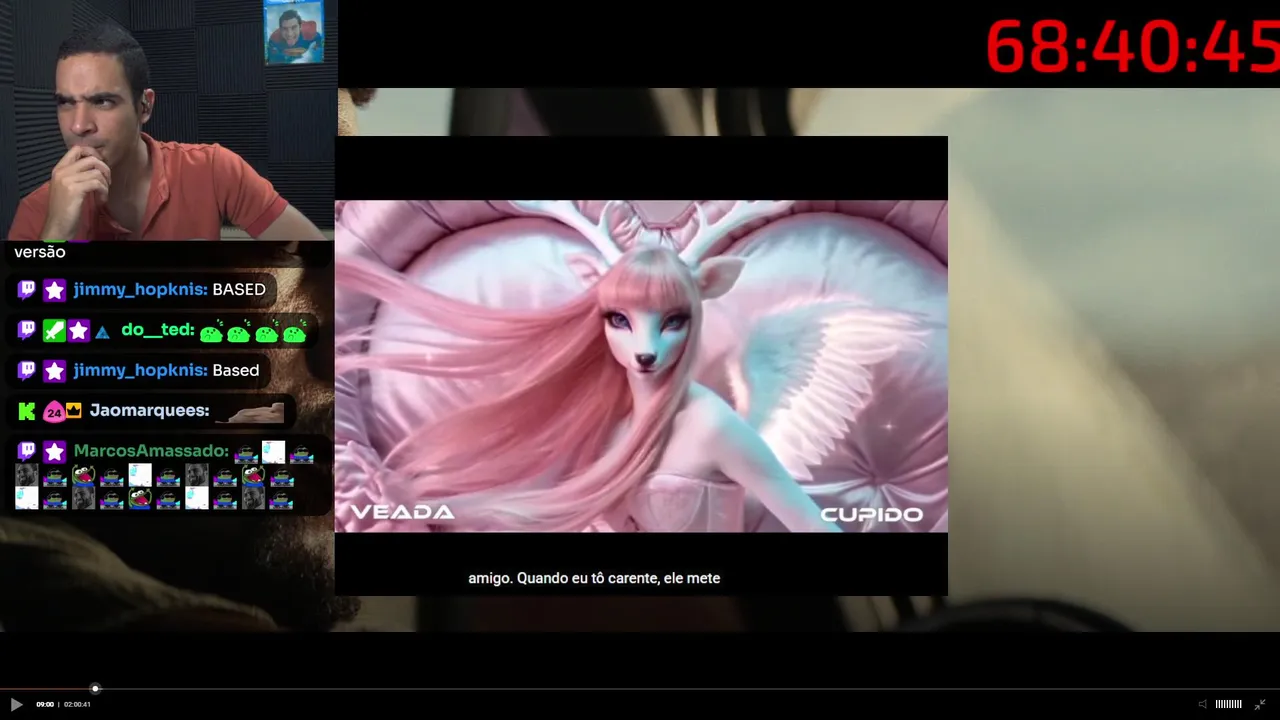Click the streamer webcam feed
Viewport: 1280px width, 720px height.
tap(168, 120)
